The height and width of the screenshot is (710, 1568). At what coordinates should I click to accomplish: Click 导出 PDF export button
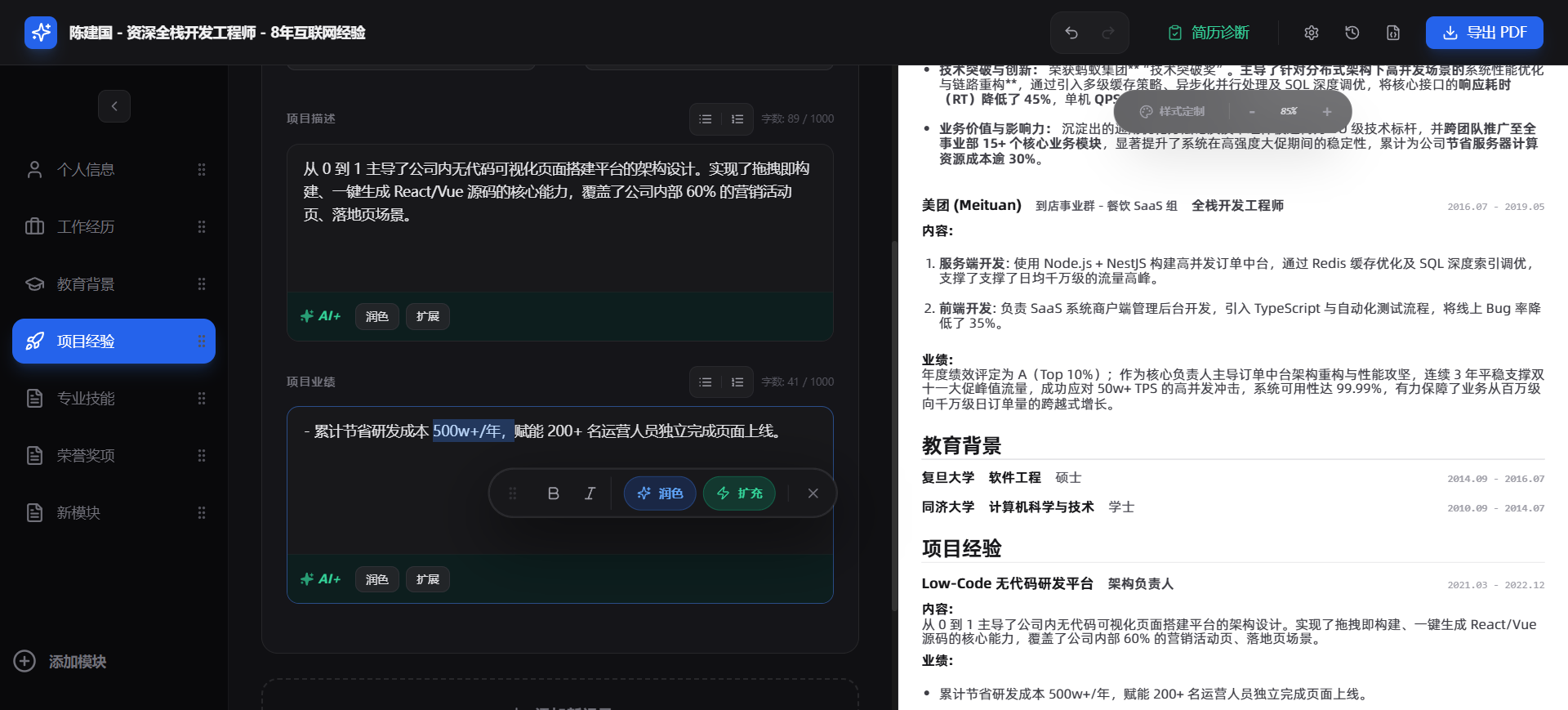[x=1485, y=33]
